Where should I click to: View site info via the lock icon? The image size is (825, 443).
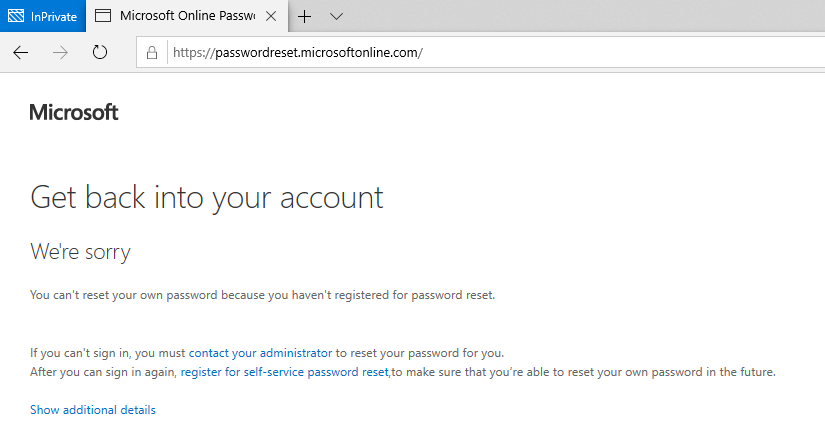(x=152, y=53)
